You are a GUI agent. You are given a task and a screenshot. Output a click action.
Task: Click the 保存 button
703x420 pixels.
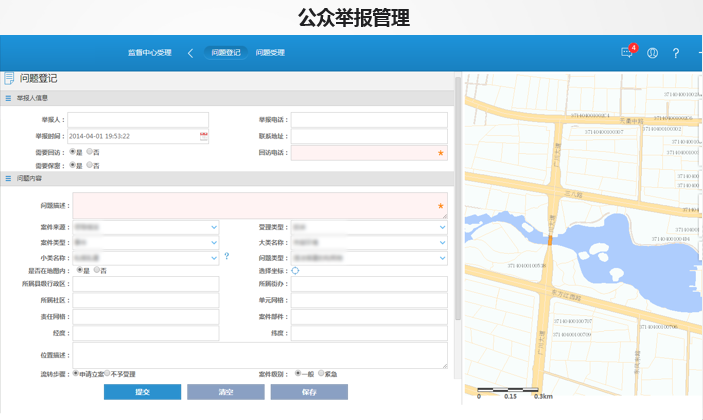tap(309, 392)
